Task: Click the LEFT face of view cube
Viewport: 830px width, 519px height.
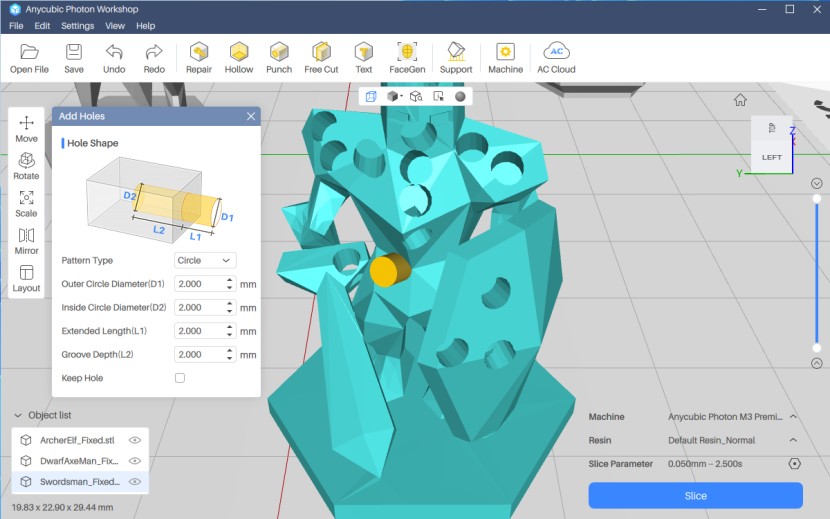Action: [771, 157]
